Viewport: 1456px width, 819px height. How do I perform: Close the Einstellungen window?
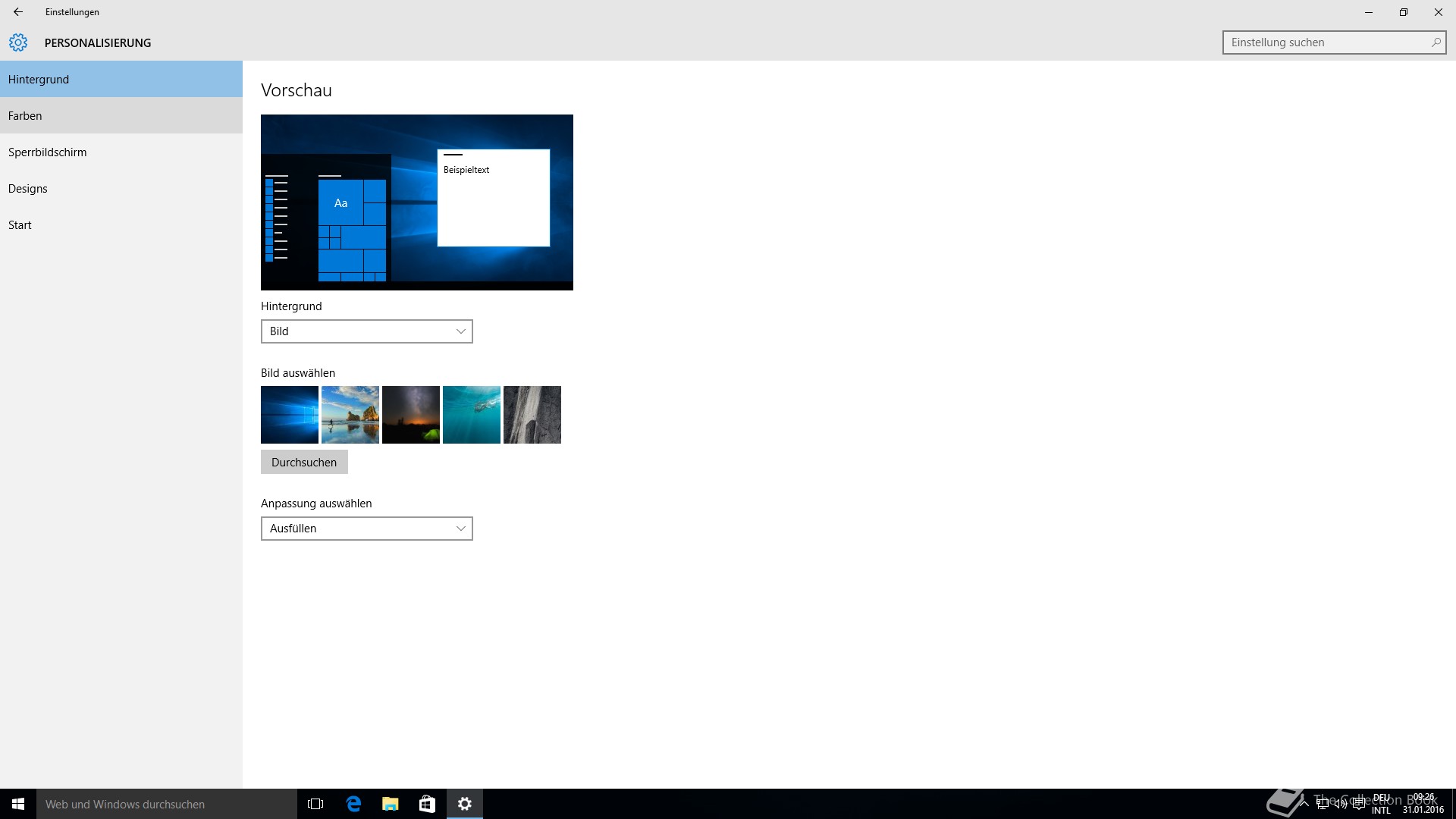(1439, 12)
